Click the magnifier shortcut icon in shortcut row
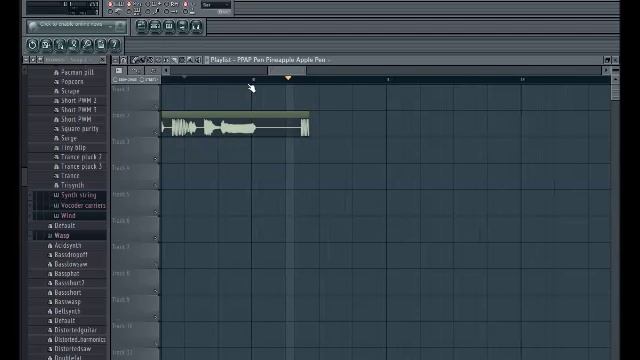This screenshot has width=640, height=360. [87, 44]
